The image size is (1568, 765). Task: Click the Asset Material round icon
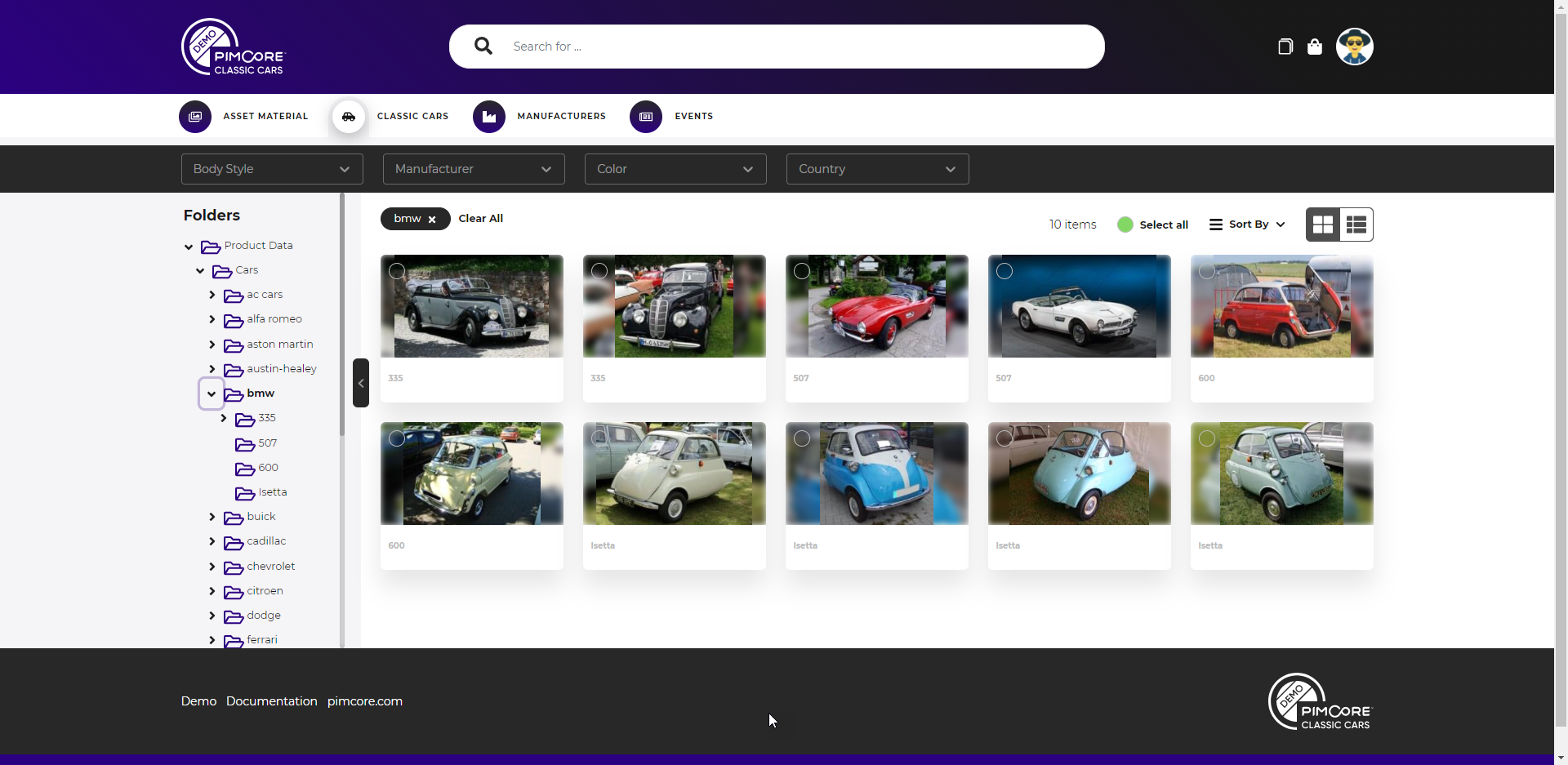tap(195, 117)
